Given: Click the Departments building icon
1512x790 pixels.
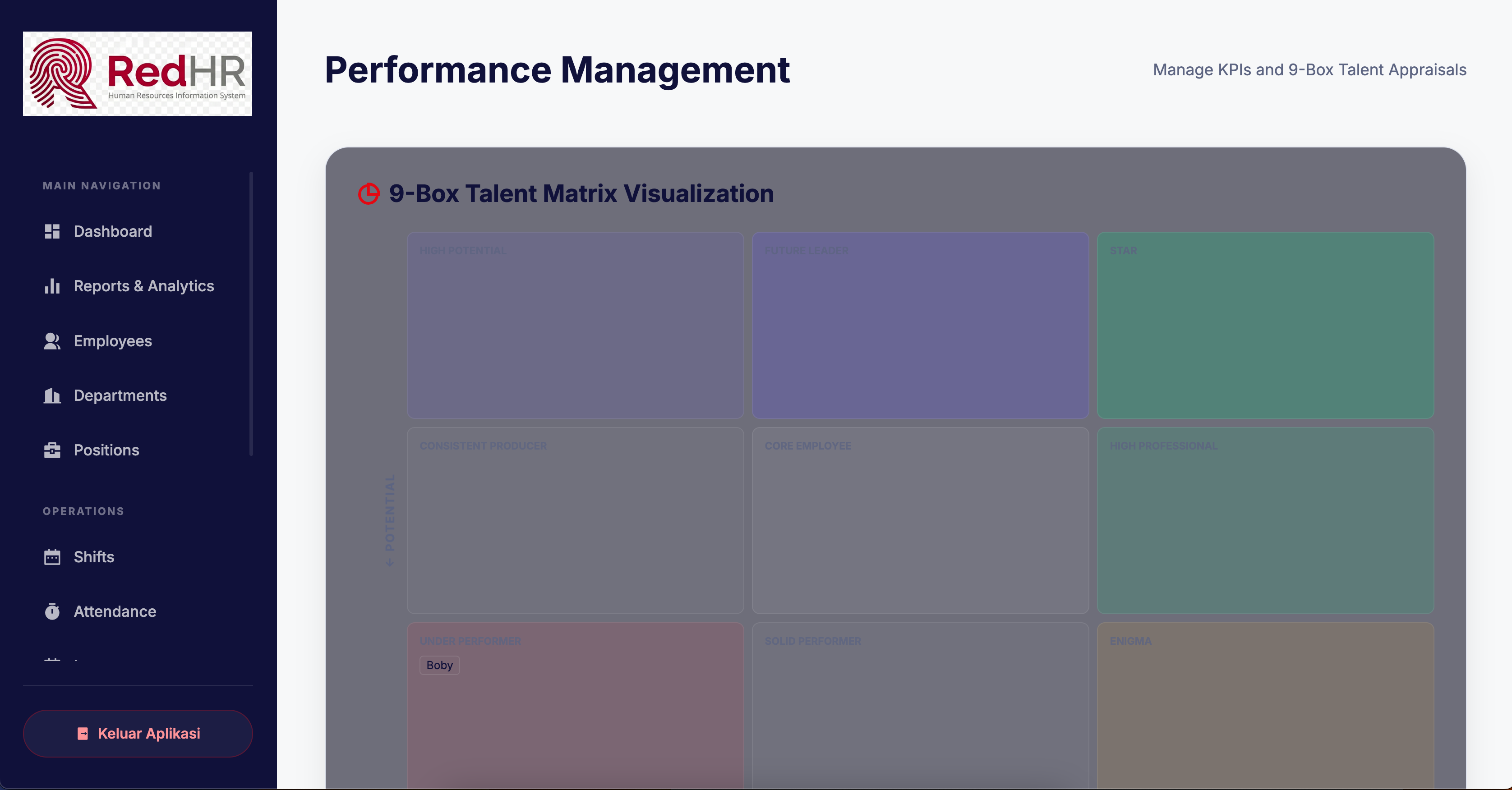Looking at the screenshot, I should 52,395.
